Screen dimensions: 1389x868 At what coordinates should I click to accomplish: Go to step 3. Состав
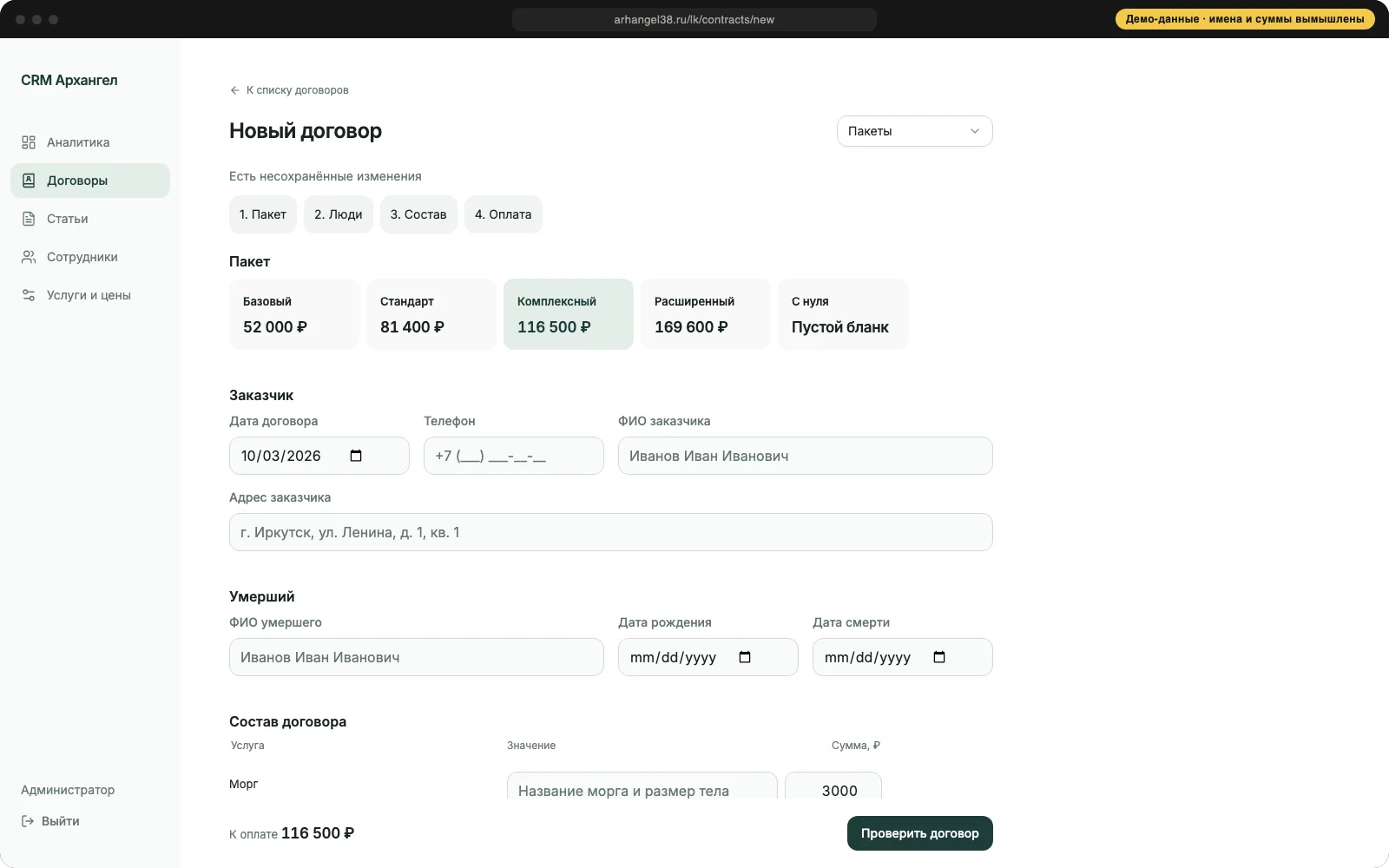(418, 214)
